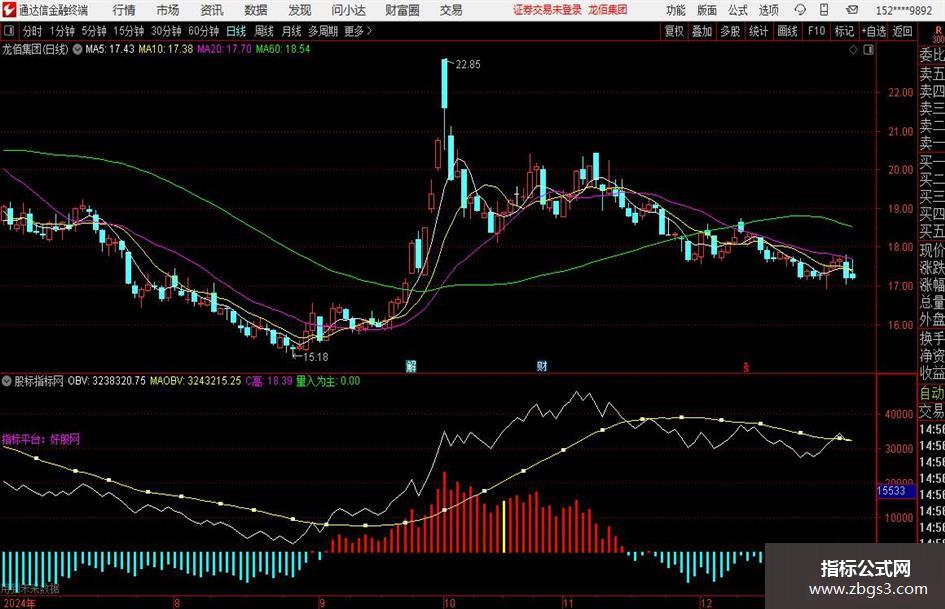Open the F10 company info button
The width and height of the screenshot is (945, 609).
click(817, 31)
